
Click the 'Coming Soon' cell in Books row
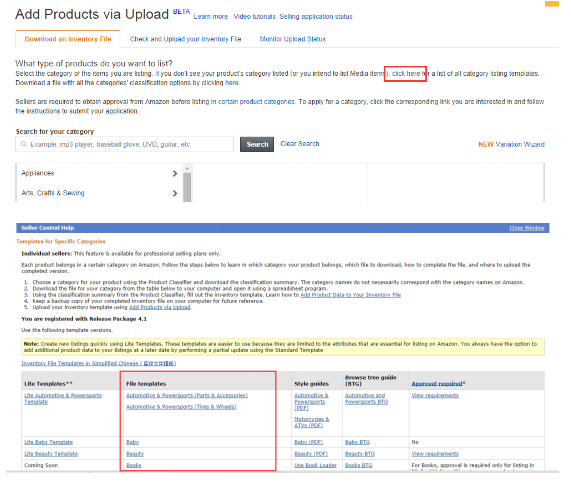[x=41, y=465]
